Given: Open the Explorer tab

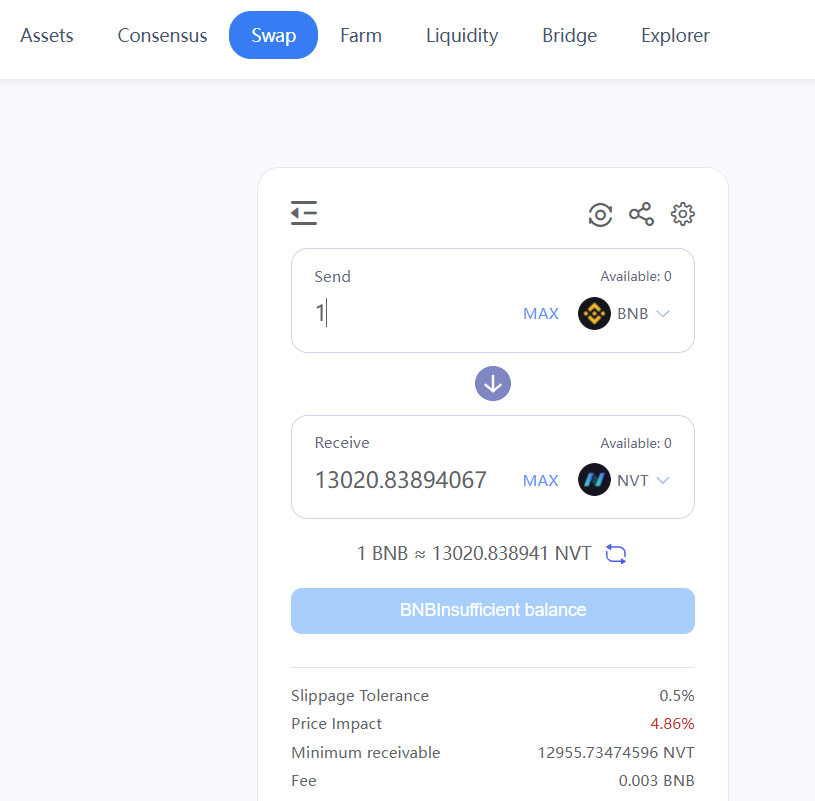Looking at the screenshot, I should (675, 35).
